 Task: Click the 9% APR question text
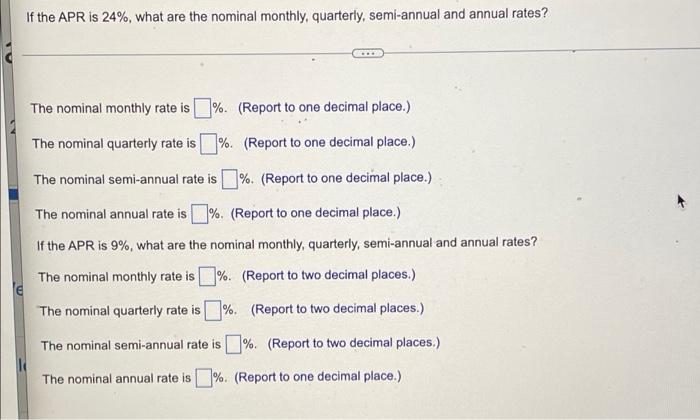287,244
